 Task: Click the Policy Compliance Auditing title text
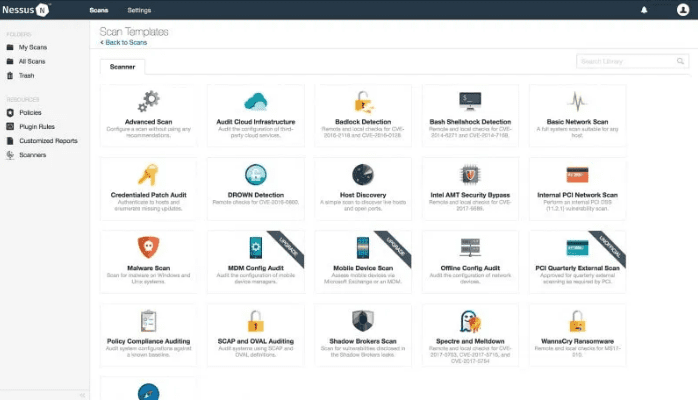(148, 341)
